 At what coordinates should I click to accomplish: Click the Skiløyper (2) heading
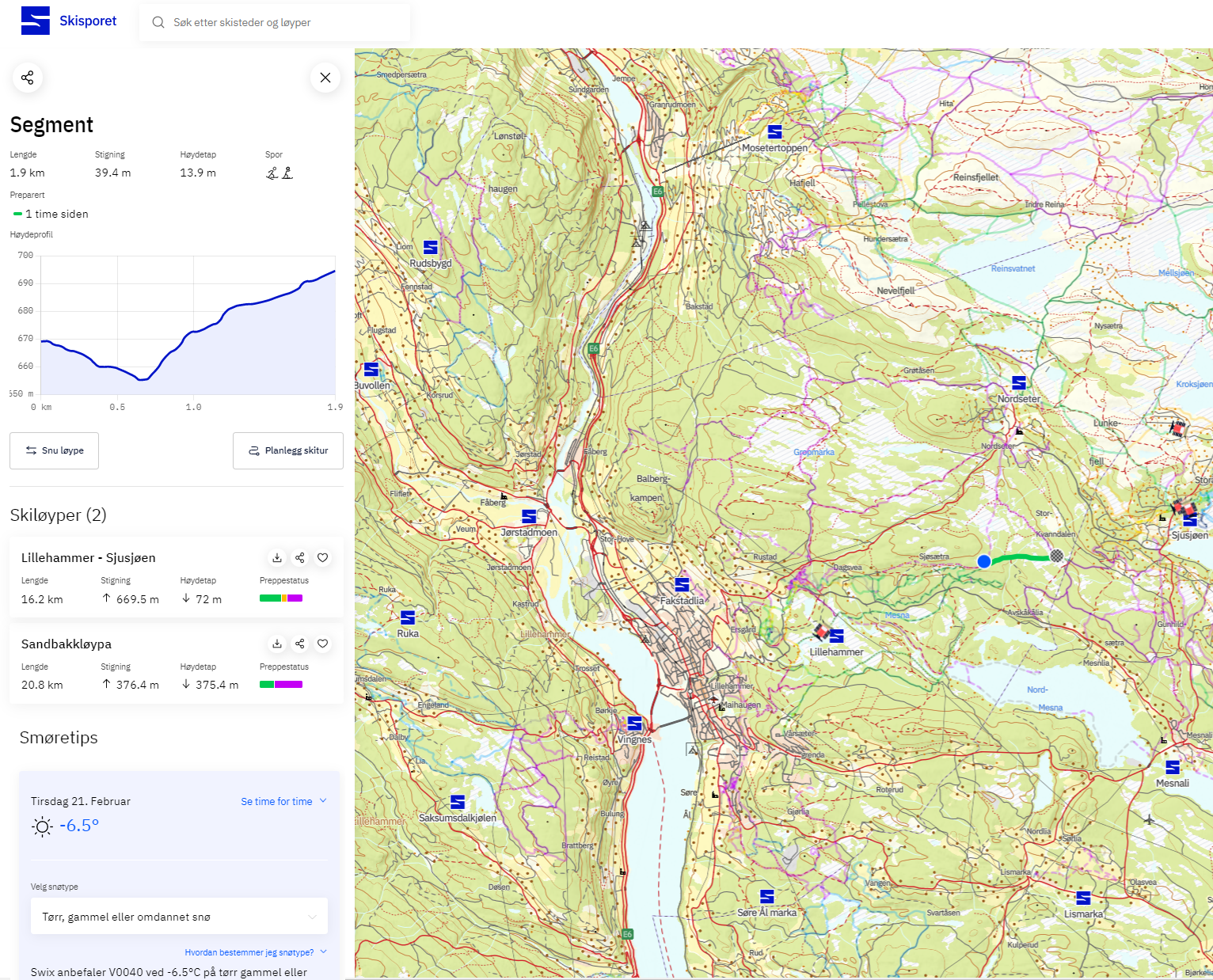click(x=59, y=515)
